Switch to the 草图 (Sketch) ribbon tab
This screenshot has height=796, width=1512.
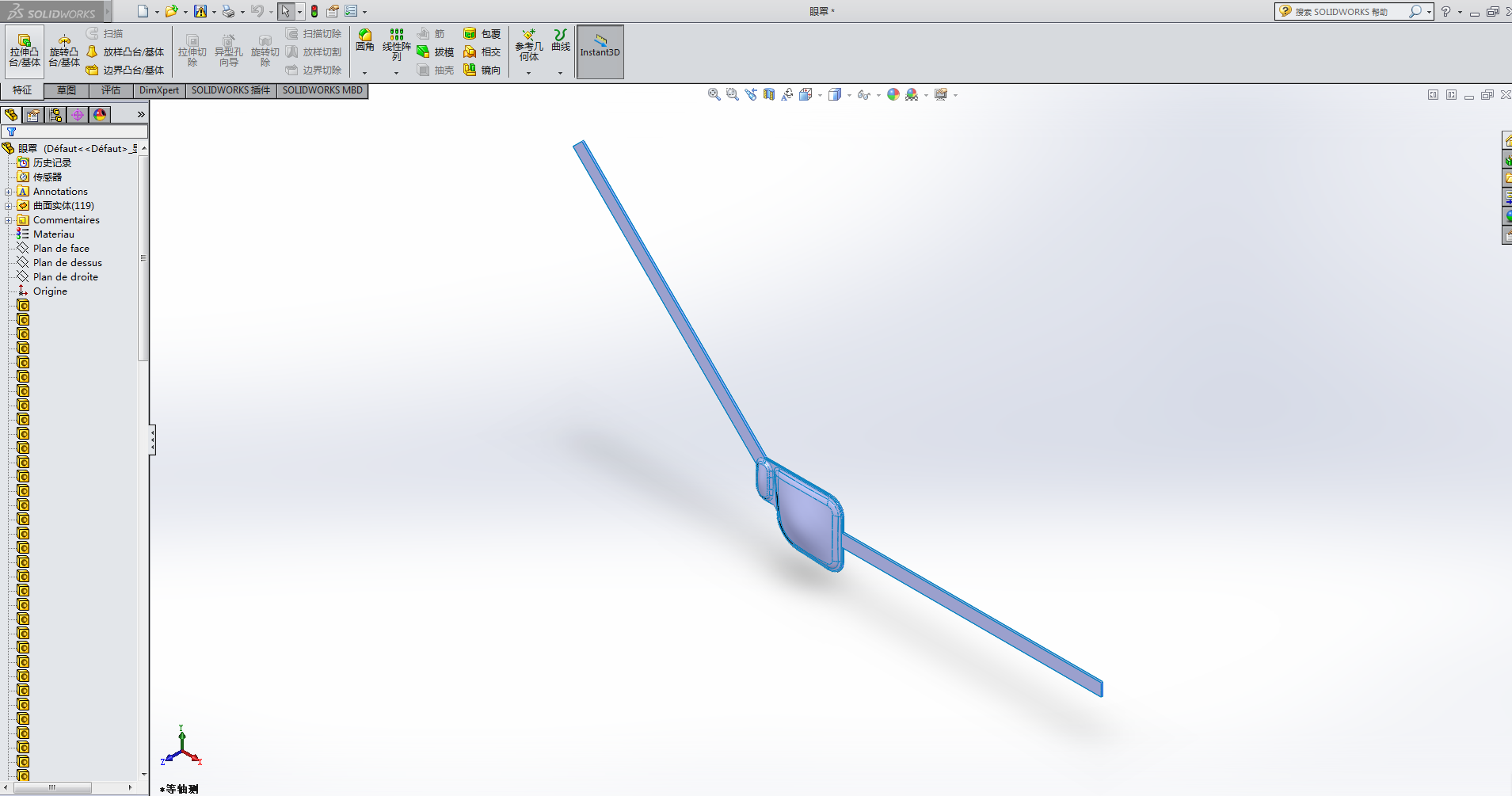click(x=67, y=90)
